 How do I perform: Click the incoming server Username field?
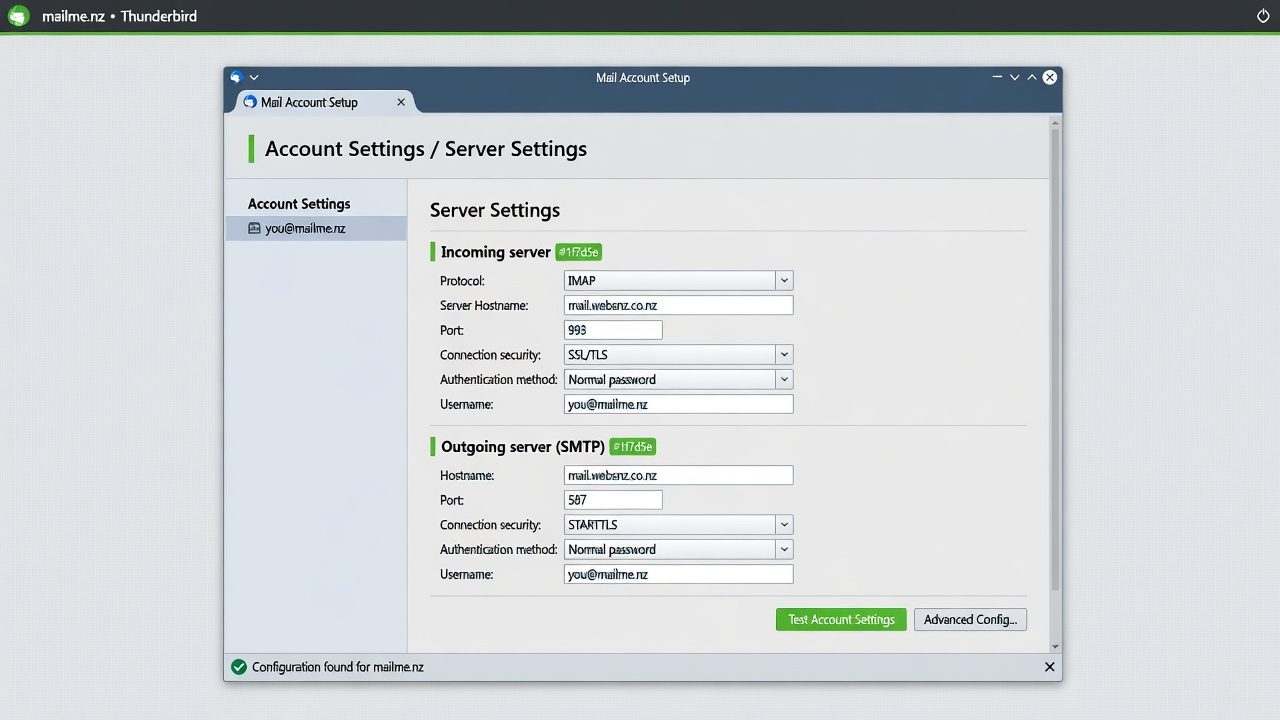point(678,404)
